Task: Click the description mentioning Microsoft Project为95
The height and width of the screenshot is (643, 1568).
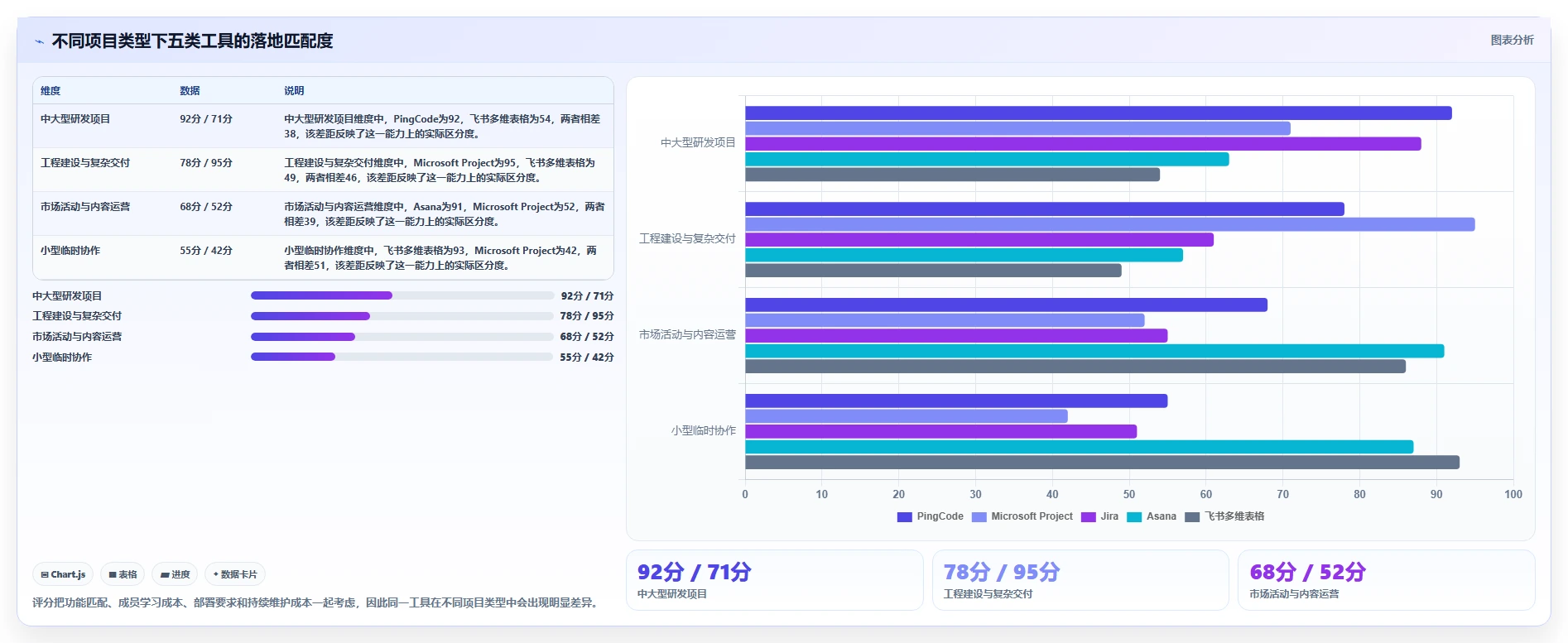Action: [x=440, y=170]
